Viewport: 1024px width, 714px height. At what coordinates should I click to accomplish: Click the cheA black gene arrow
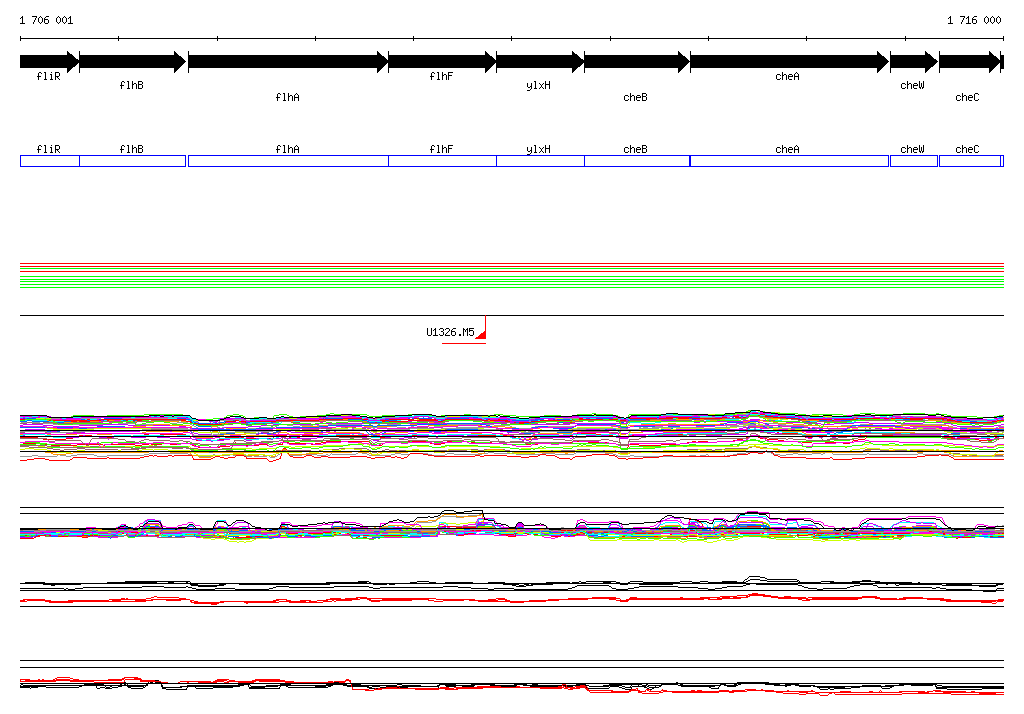tap(790, 62)
